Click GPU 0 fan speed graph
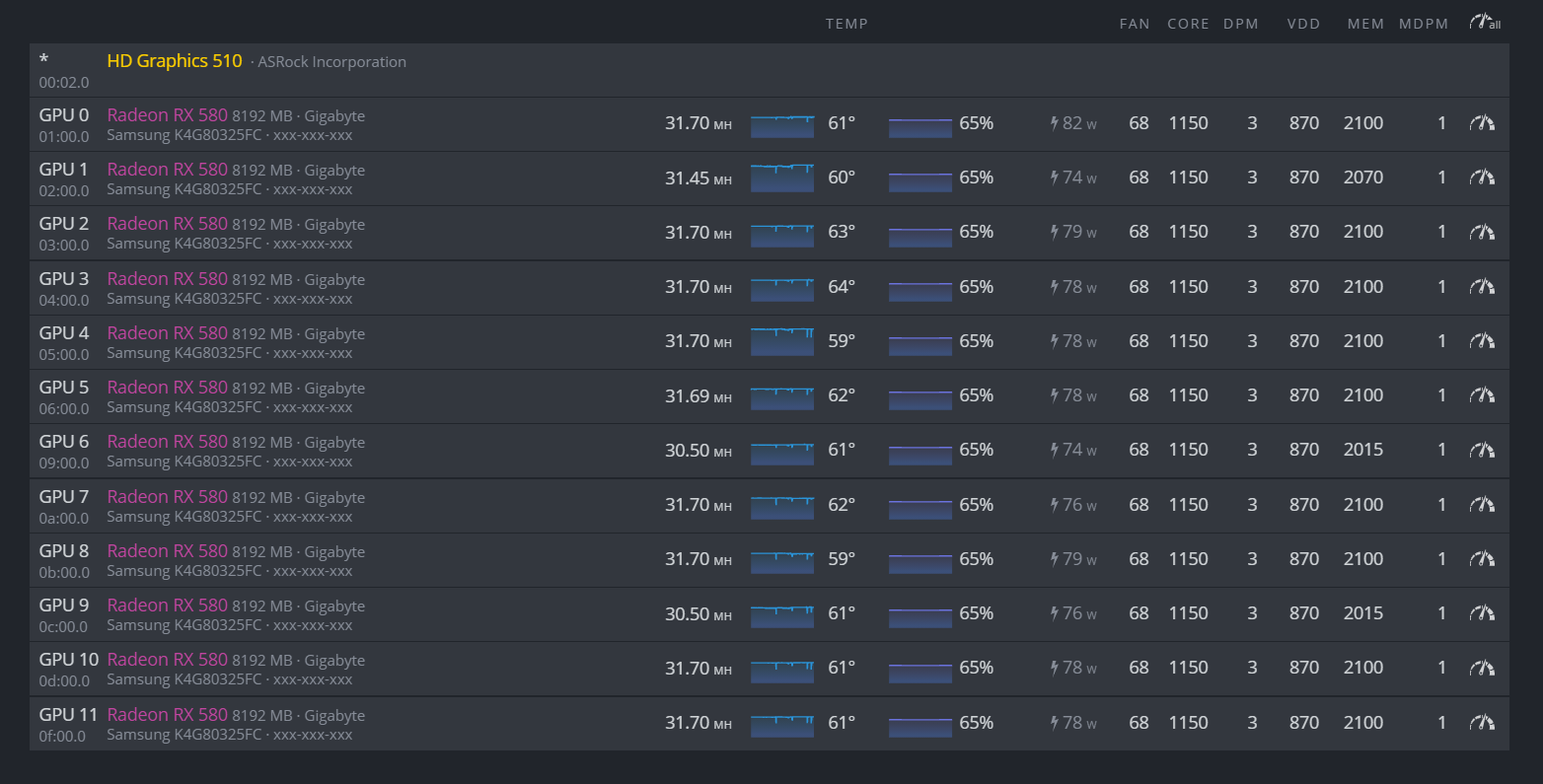Viewport: 1543px width, 784px height. (x=920, y=127)
